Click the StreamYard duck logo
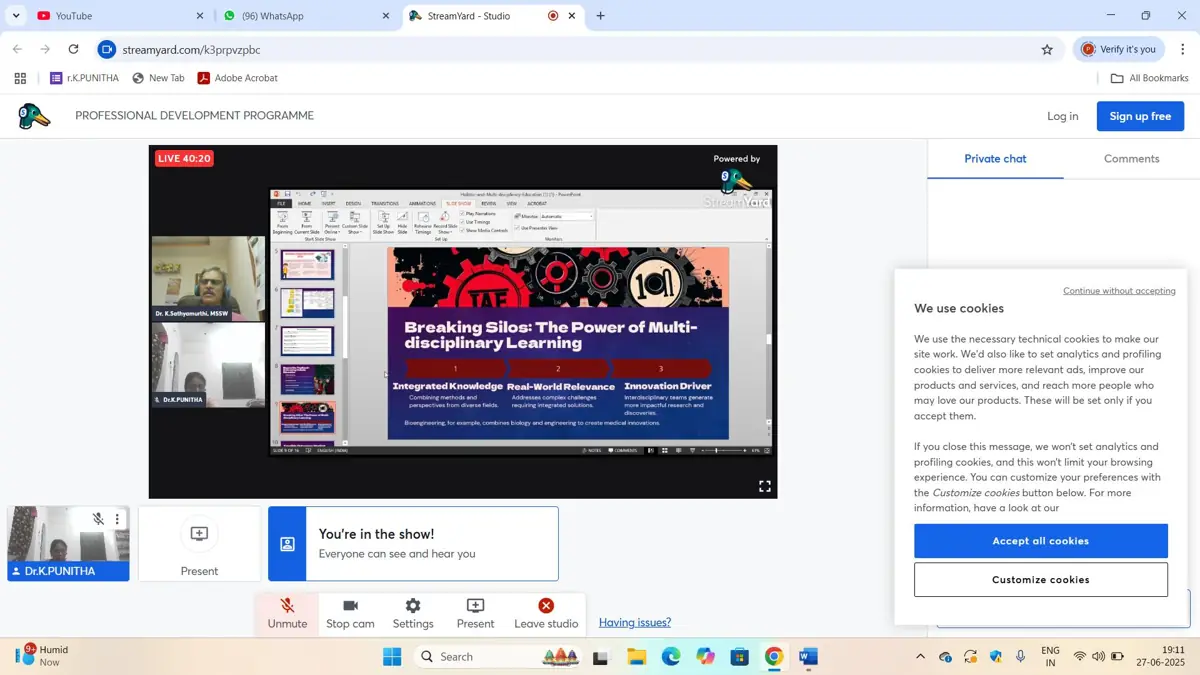This screenshot has width=1200, height=675. point(35,116)
